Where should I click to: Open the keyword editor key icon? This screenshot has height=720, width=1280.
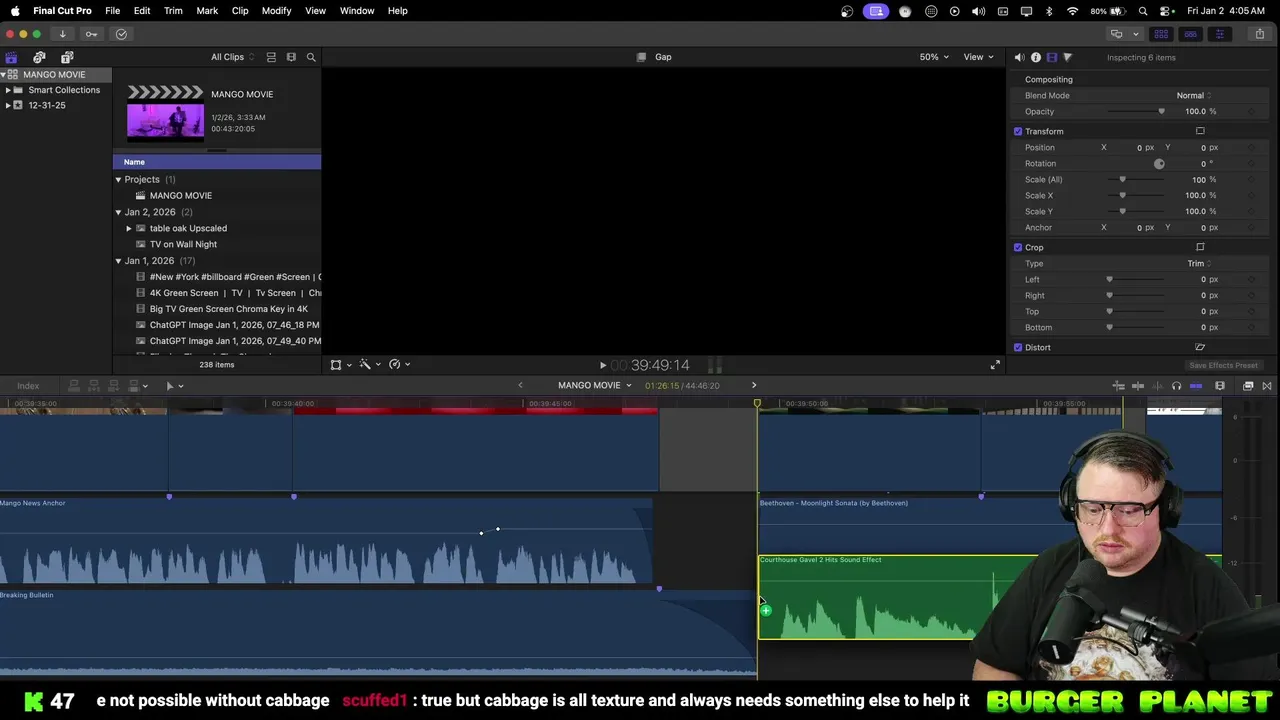tap(91, 34)
